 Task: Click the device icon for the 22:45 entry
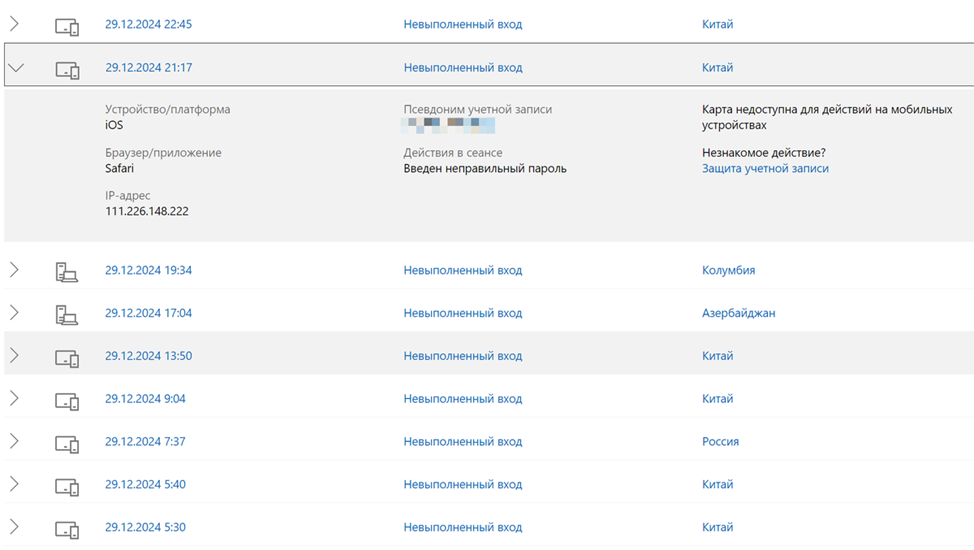tap(67, 26)
